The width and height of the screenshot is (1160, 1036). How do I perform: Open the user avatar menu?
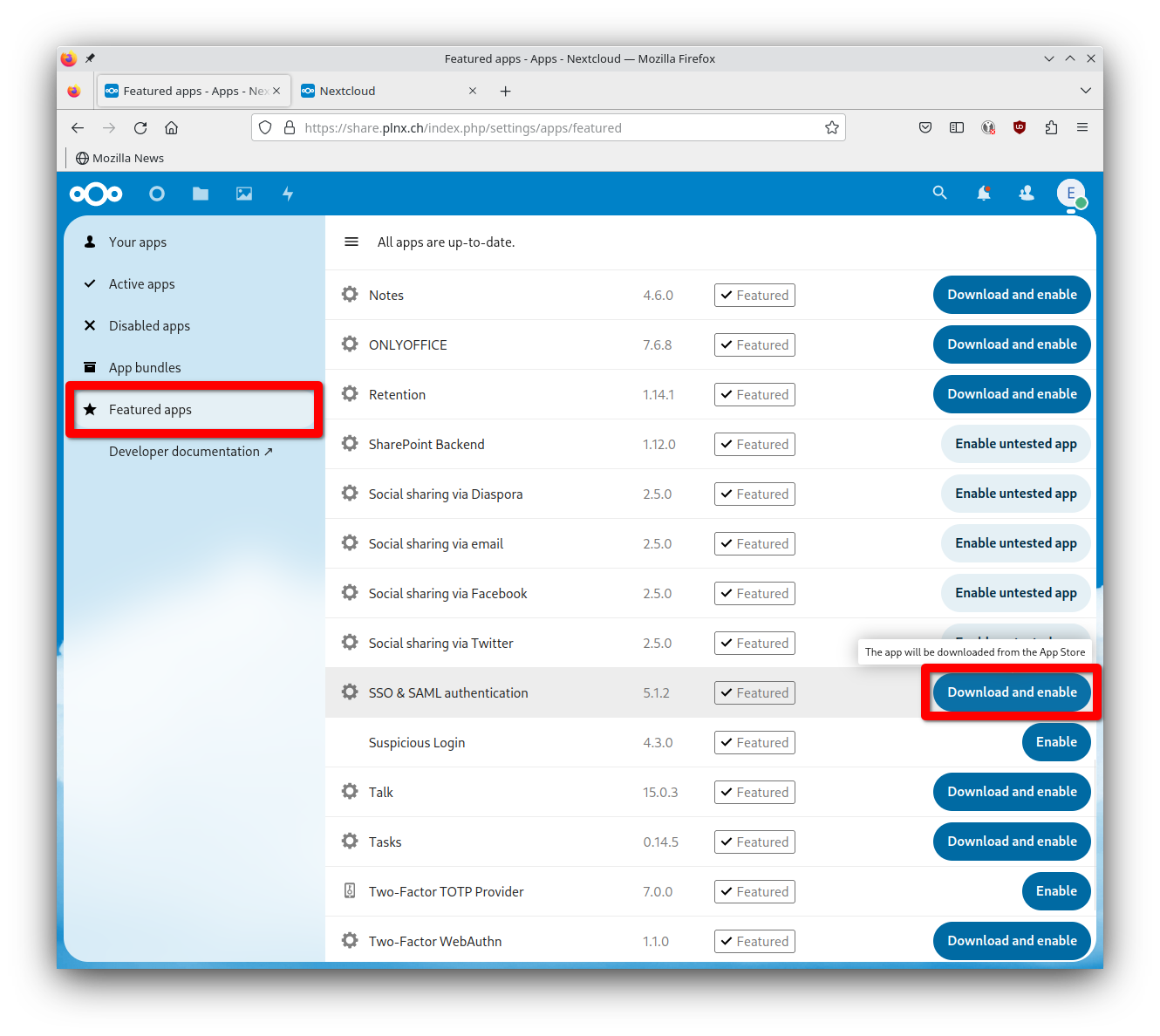[x=1071, y=194]
